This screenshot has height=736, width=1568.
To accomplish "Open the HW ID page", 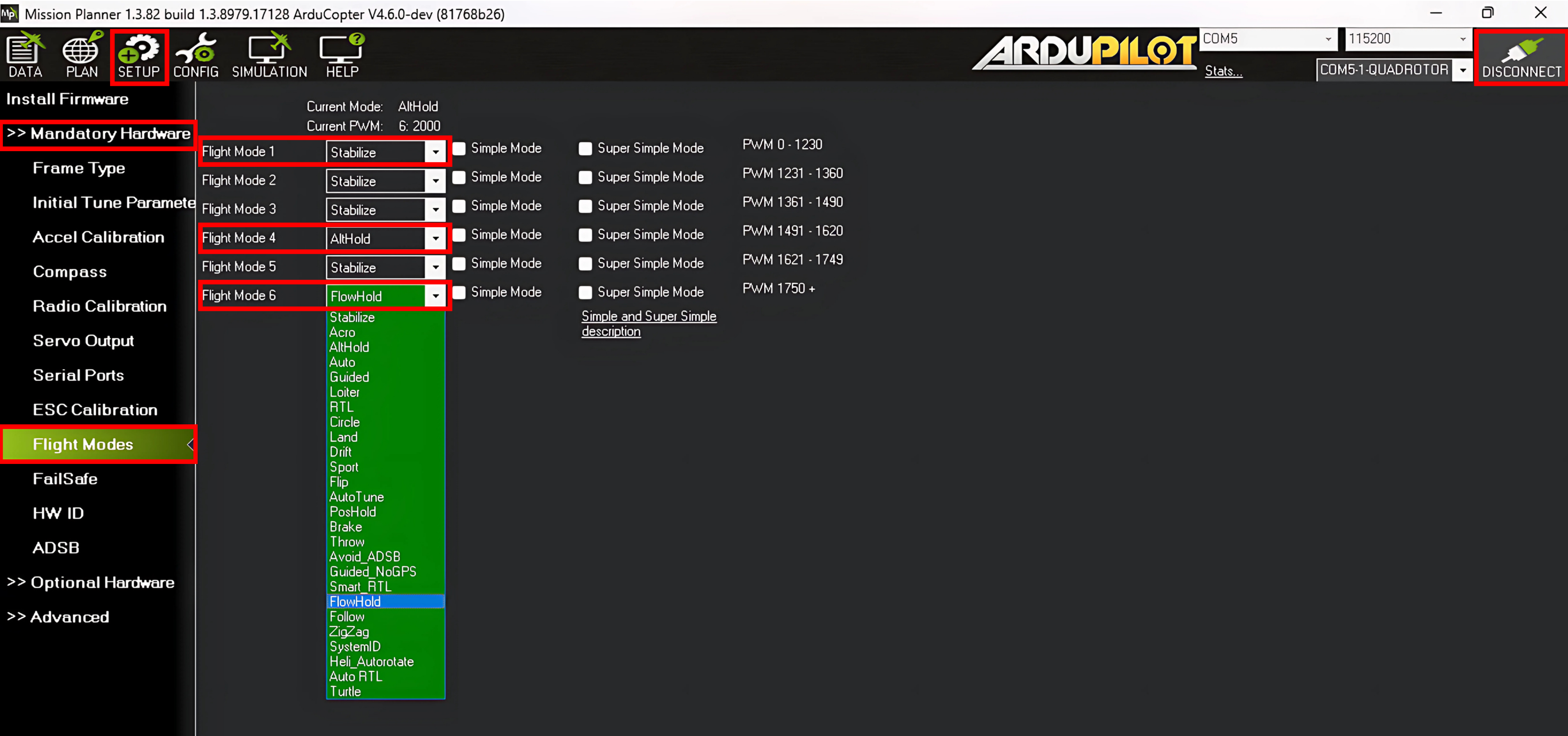I will 59,514.
